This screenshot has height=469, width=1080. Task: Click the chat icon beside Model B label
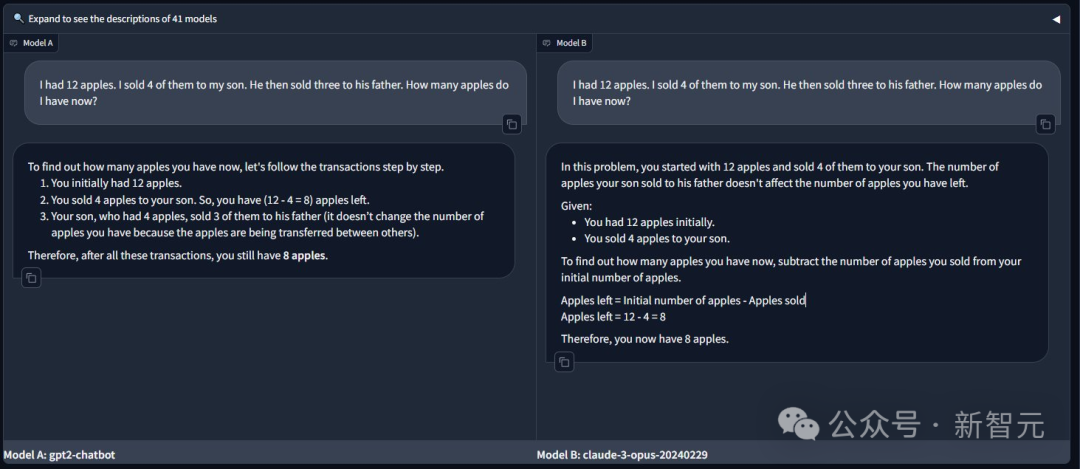tap(547, 43)
